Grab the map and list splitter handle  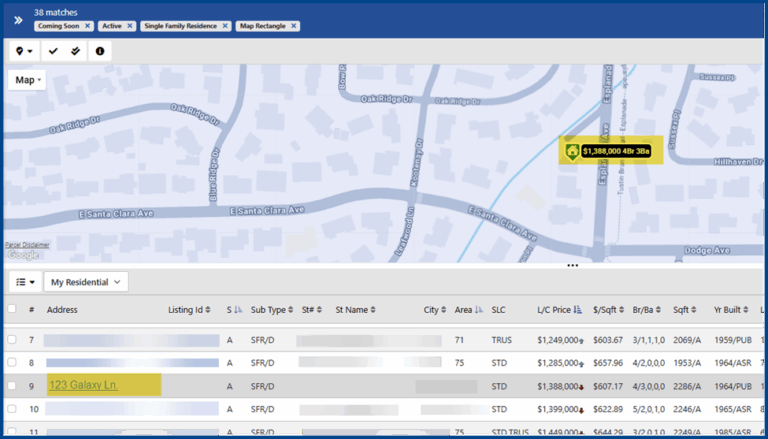coord(572,266)
